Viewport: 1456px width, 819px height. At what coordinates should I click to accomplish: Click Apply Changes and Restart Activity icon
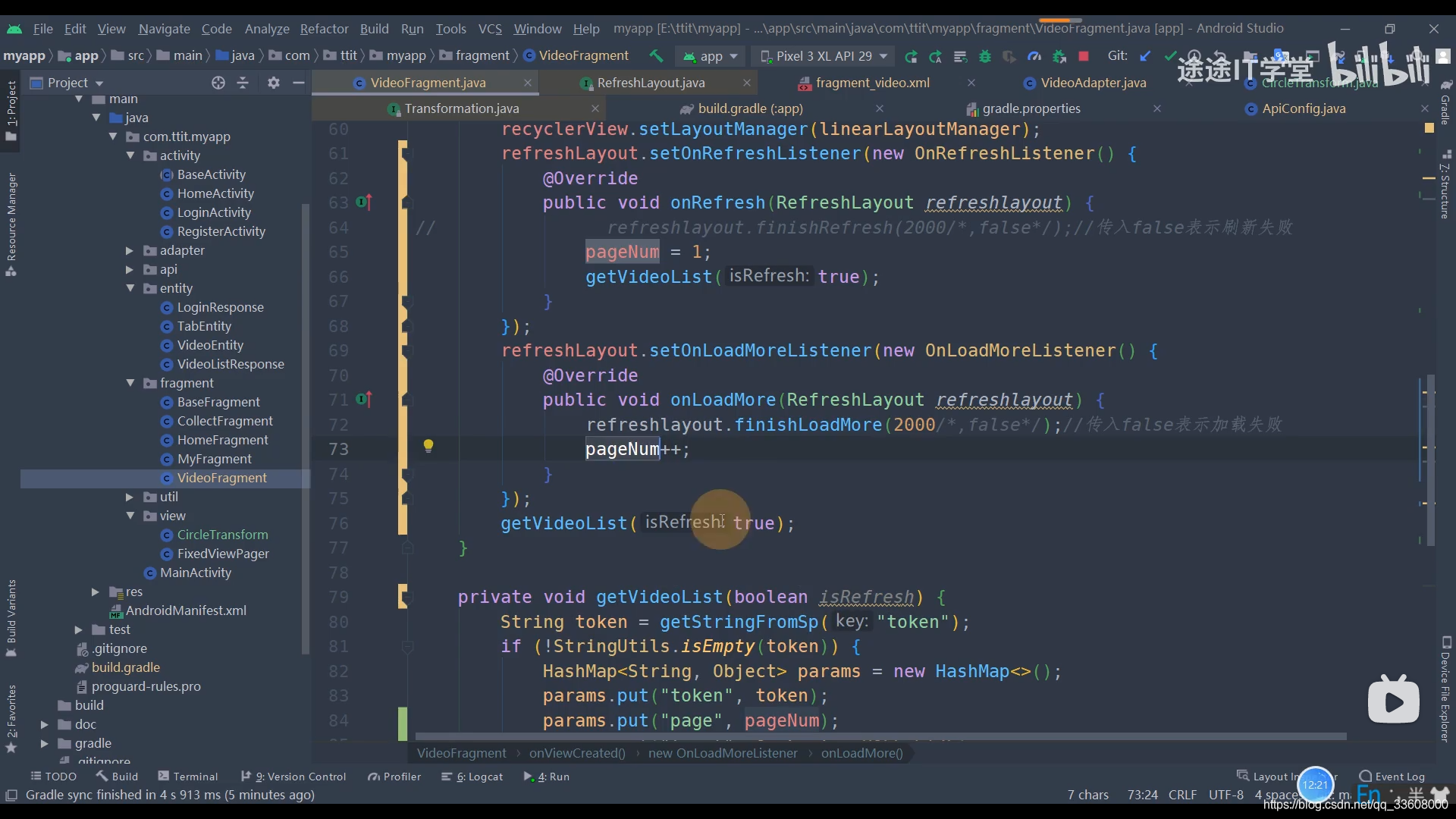[936, 56]
